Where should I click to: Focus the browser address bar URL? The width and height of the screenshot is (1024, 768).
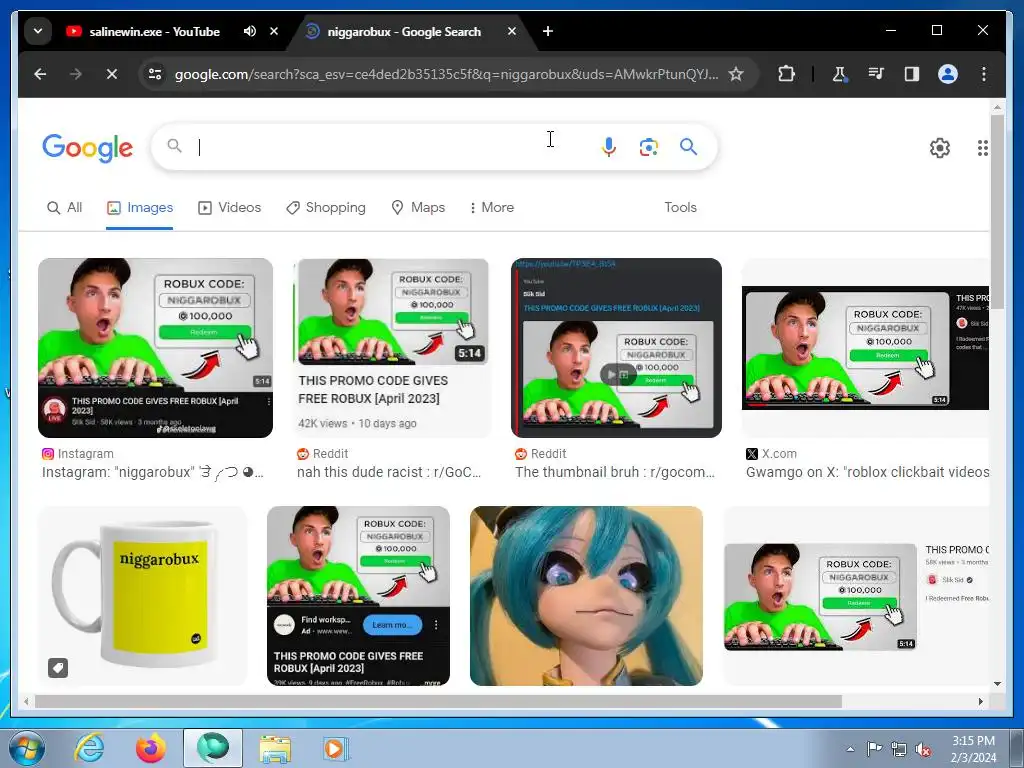(446, 74)
